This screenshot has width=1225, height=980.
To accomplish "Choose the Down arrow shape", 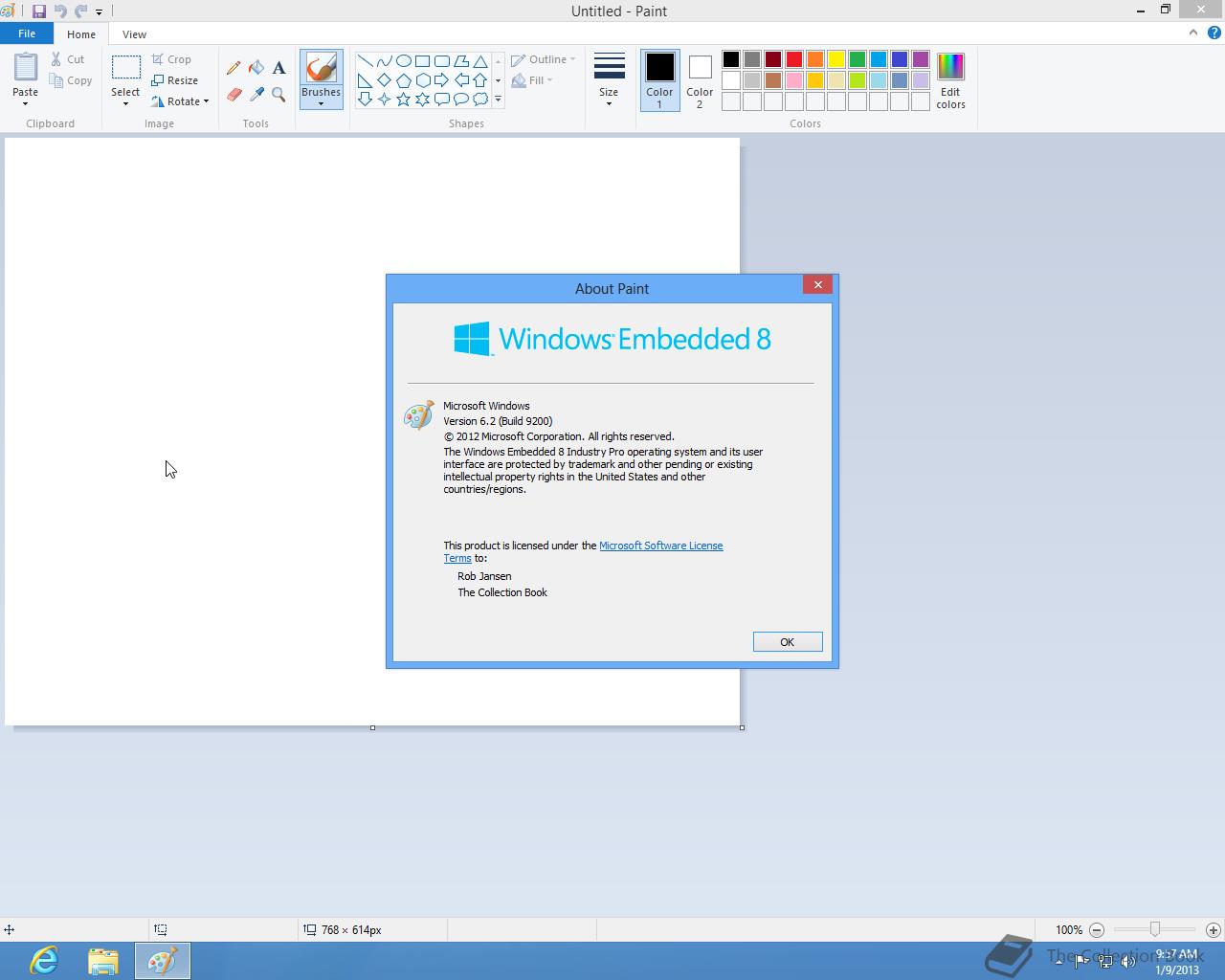I will pos(365,99).
